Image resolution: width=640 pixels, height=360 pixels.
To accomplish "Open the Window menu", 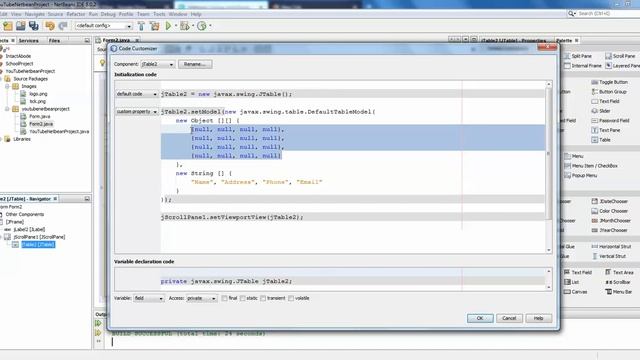I will coord(178,14).
